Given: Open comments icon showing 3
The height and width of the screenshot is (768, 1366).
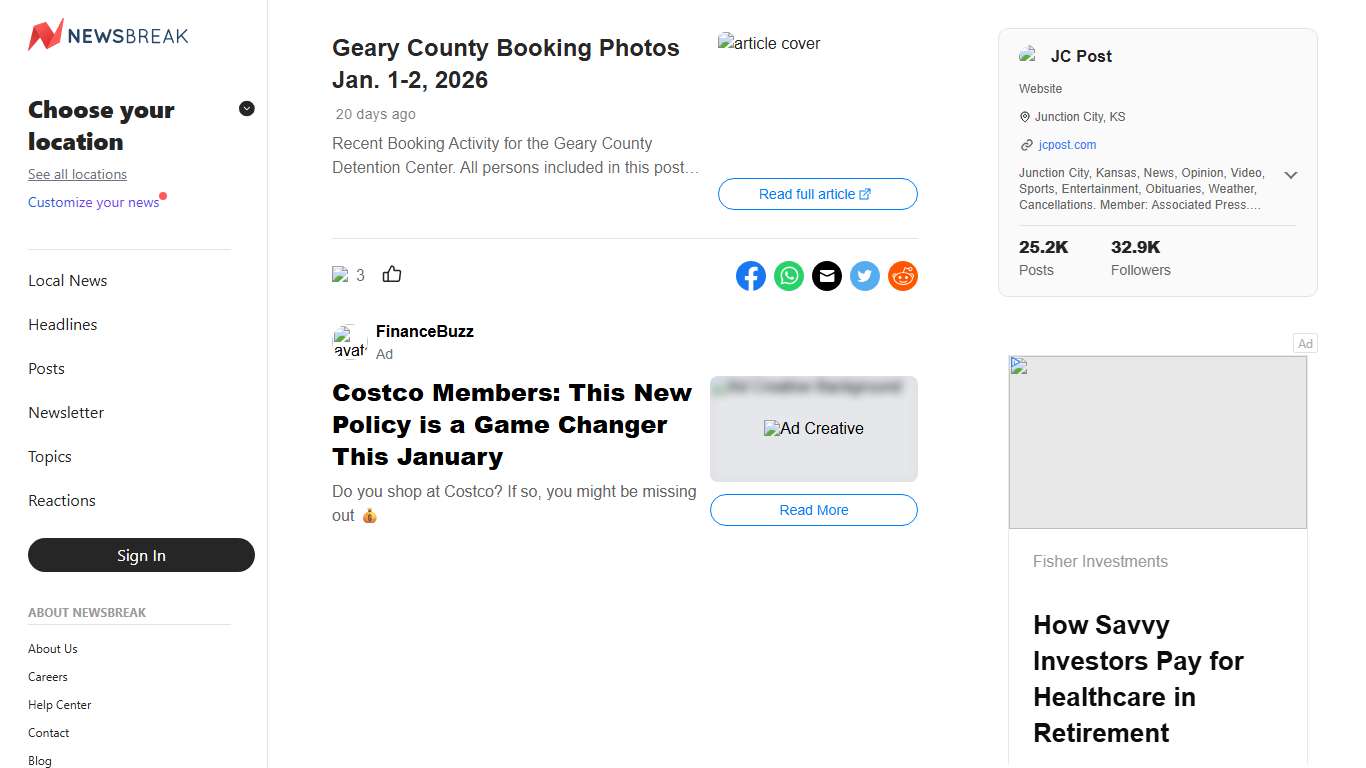Looking at the screenshot, I should coord(348,275).
